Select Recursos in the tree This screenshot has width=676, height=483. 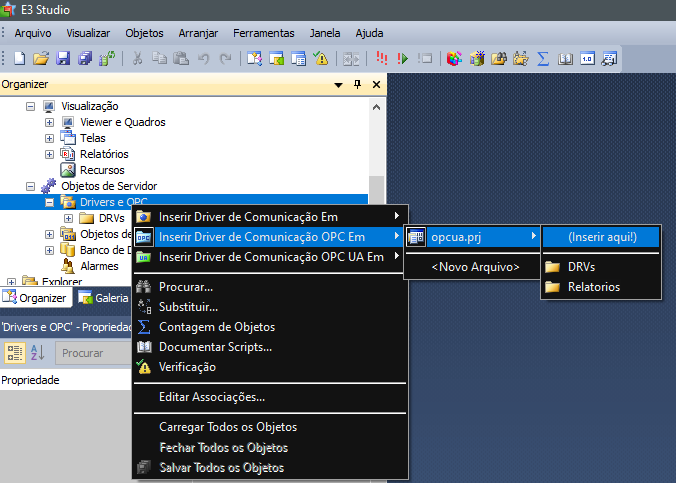[102, 170]
